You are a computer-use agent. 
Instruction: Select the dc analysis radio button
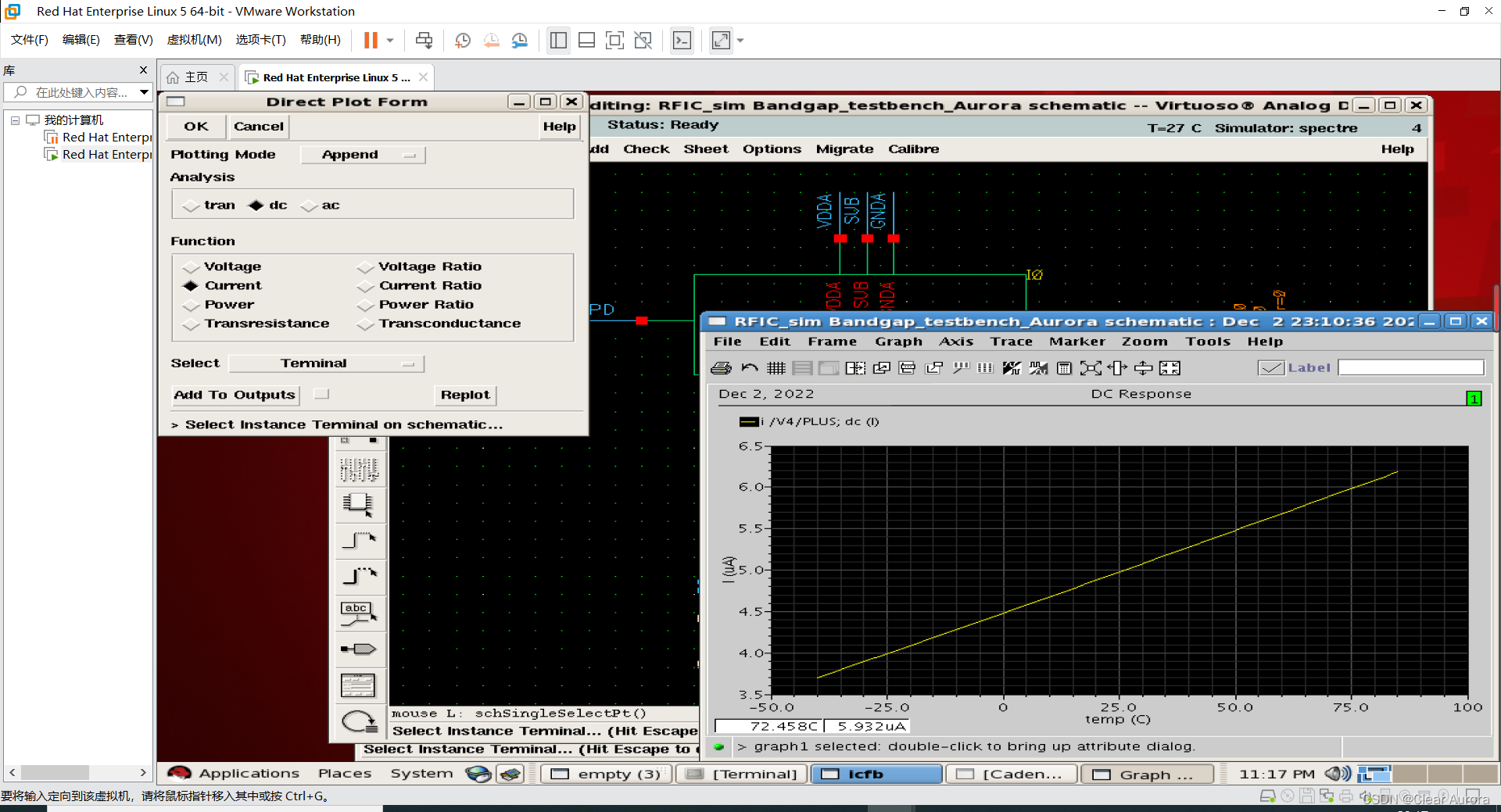pos(256,206)
